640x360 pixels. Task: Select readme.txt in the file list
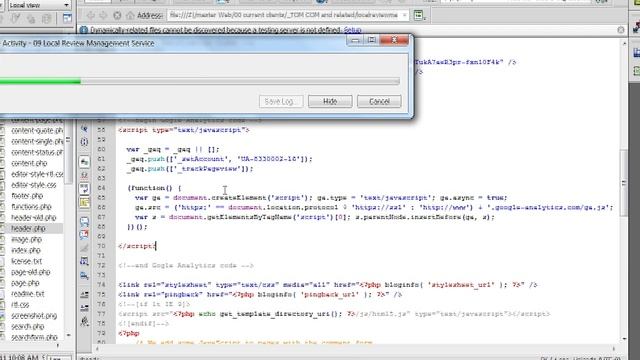pos(27,294)
